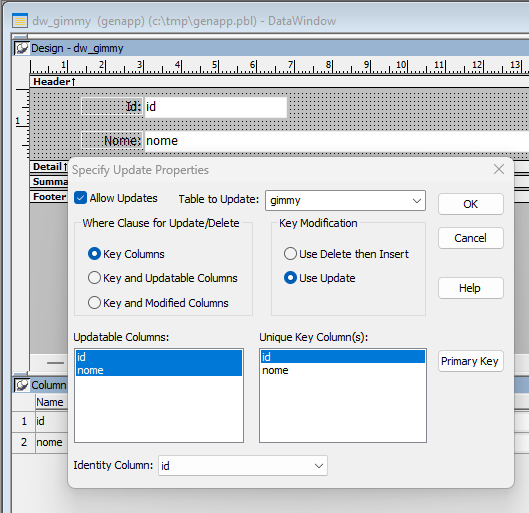Select id in Unique Key Columns list
The width and height of the screenshot is (529, 513).
tap(342, 357)
